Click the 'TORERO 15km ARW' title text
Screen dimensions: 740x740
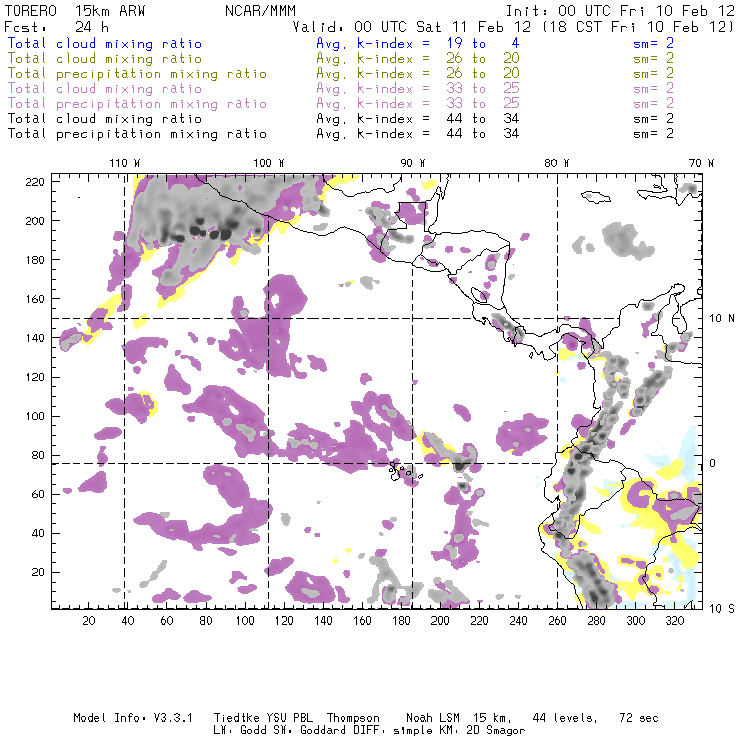click(75, 11)
